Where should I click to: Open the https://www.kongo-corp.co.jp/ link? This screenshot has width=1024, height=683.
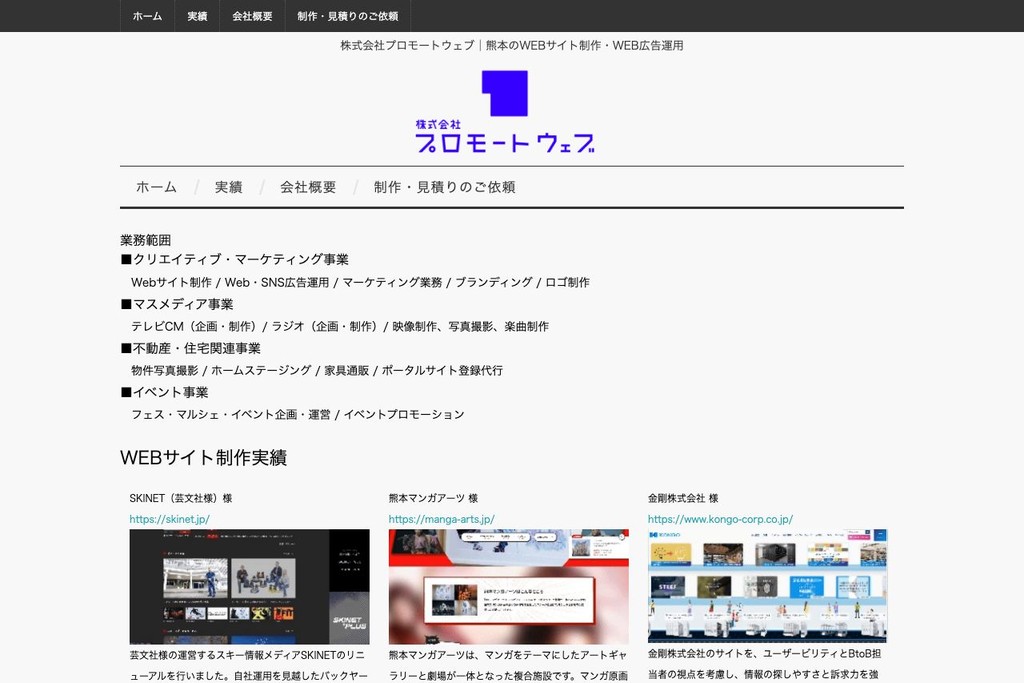(x=720, y=519)
